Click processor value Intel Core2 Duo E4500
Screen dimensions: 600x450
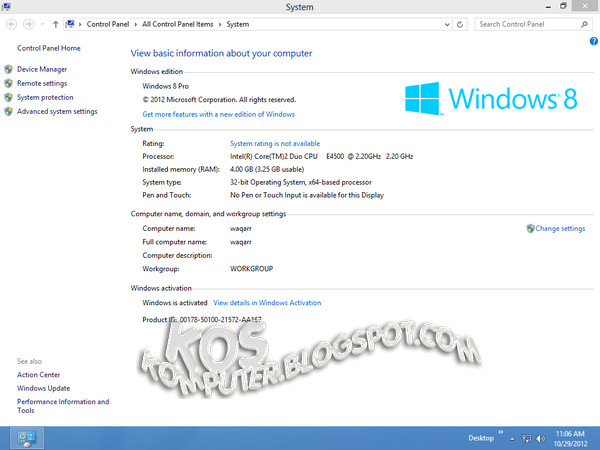pyautogui.click(x=321, y=156)
